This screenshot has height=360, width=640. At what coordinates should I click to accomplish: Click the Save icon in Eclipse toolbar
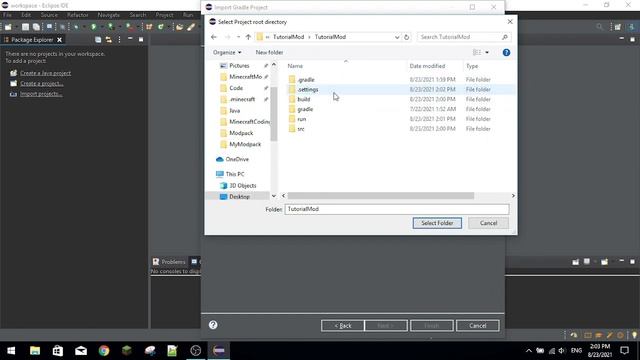pos(25,27)
